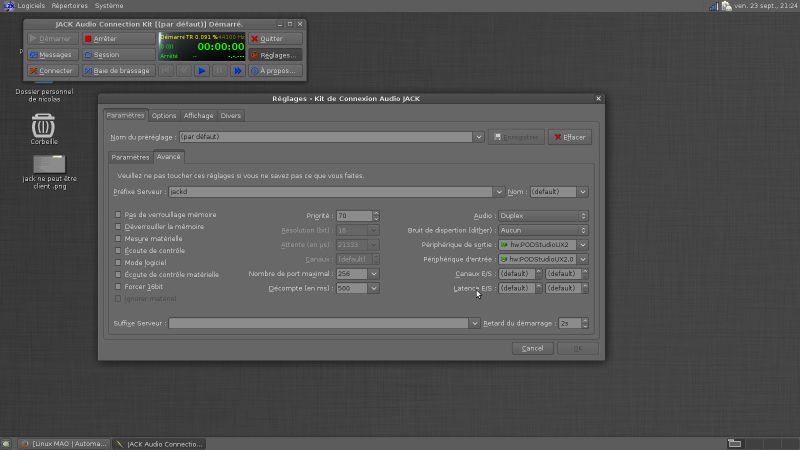Select the Avancé sub-tab

[x=168, y=157]
